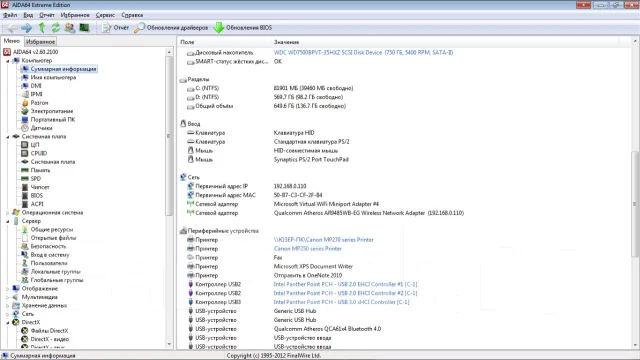Select Имя компьютера tree item
The image size is (640, 360).
pos(53,77)
